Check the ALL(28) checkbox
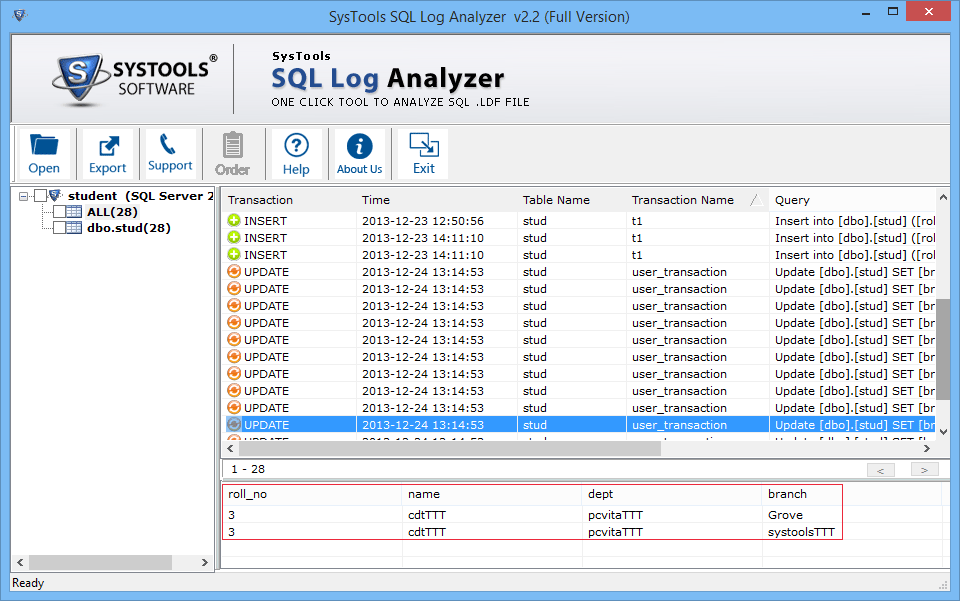The height and width of the screenshot is (601, 960). pyautogui.click(x=59, y=212)
